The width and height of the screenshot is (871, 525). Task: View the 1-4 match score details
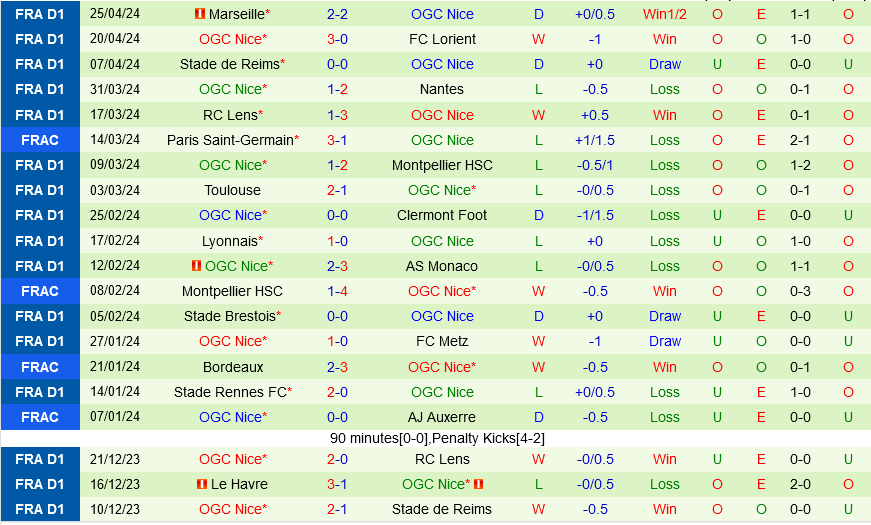(x=337, y=291)
